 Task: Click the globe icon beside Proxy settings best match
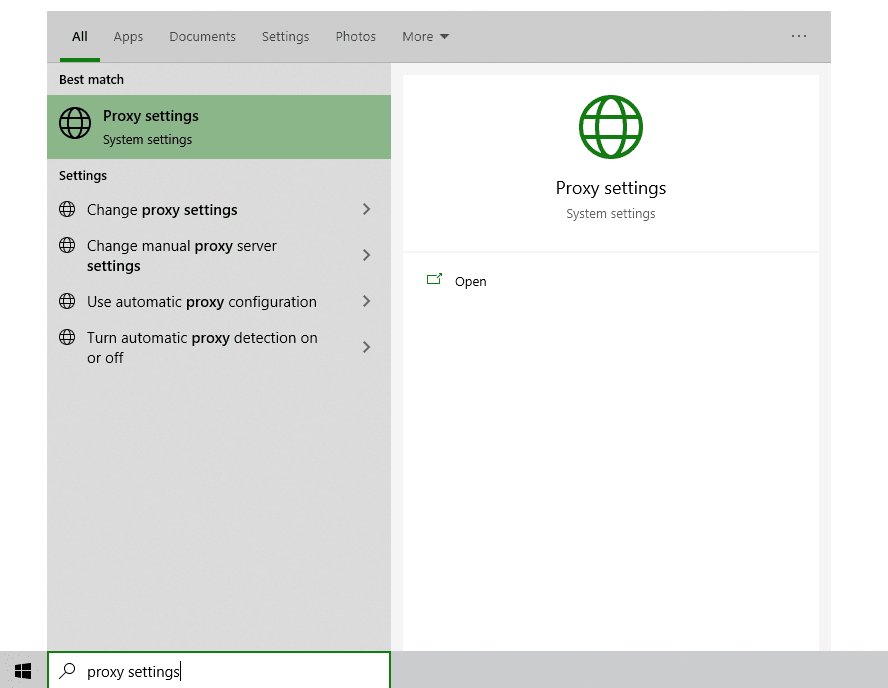[x=75, y=123]
